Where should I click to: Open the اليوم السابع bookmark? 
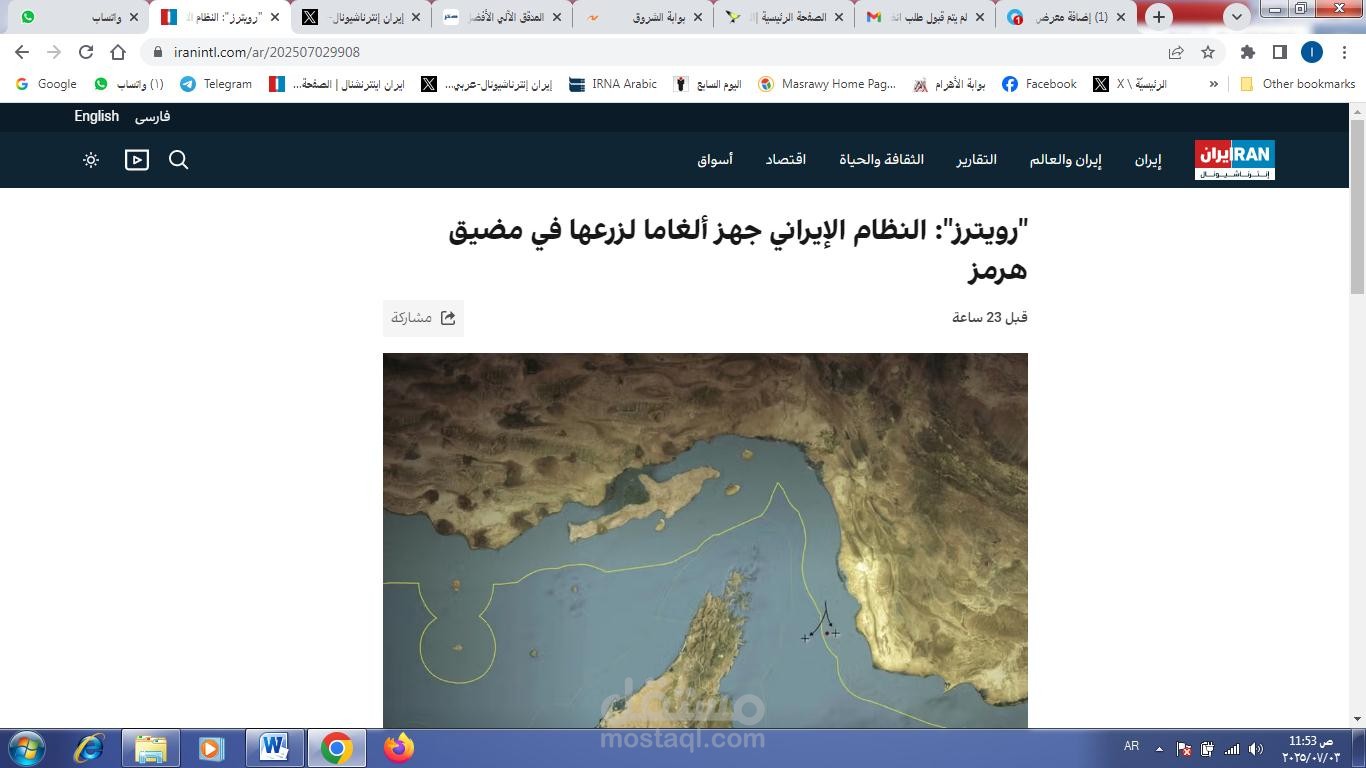(x=707, y=84)
